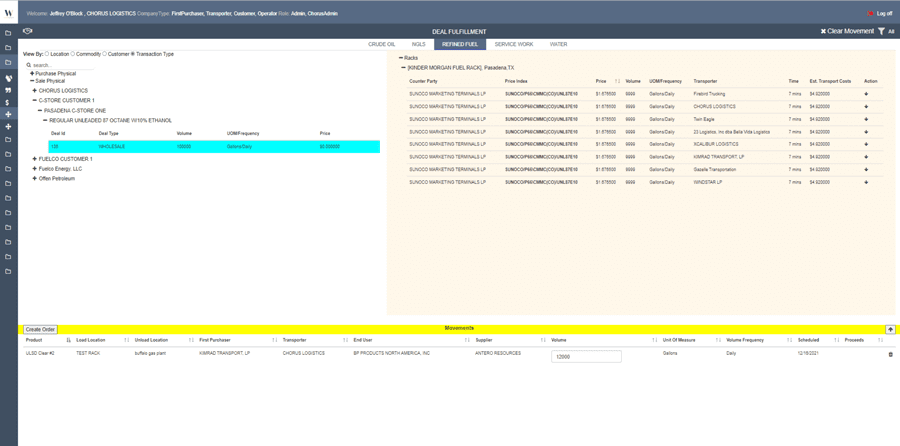The image size is (900, 446).
Task: Edit the 12000 volume field
Action: [x=586, y=357]
